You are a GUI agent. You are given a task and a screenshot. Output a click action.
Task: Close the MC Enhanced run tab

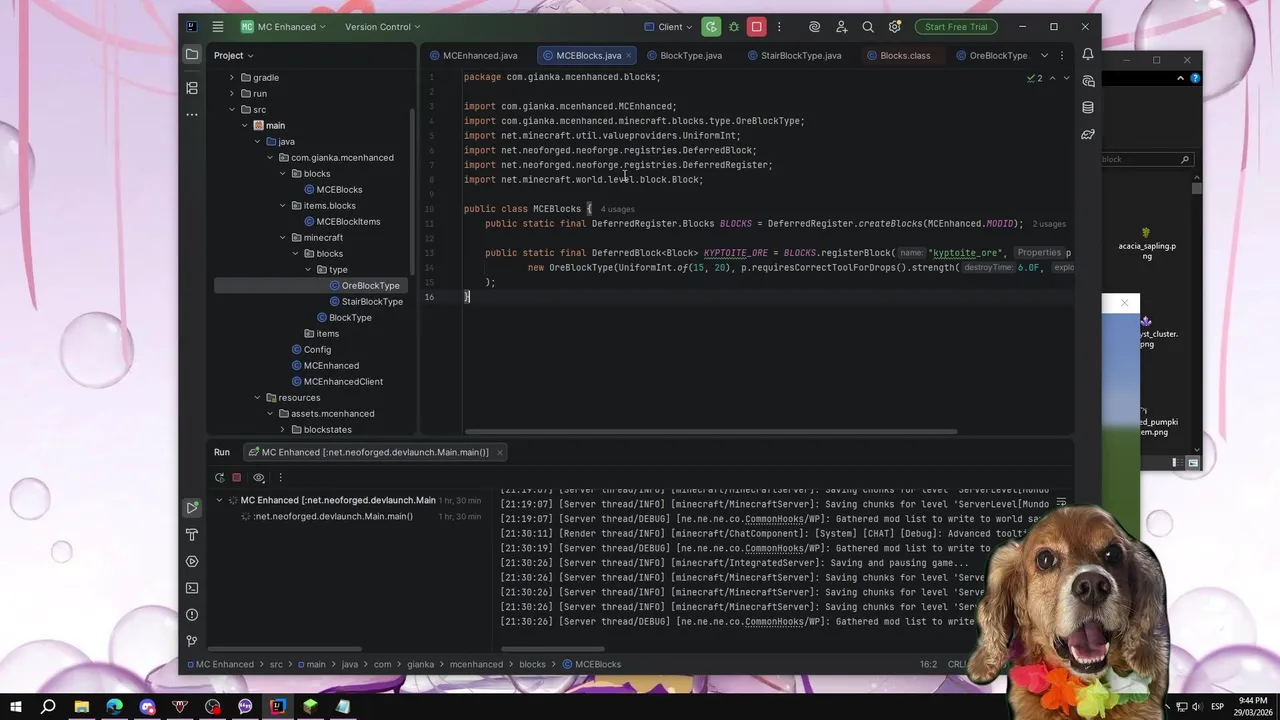(499, 452)
